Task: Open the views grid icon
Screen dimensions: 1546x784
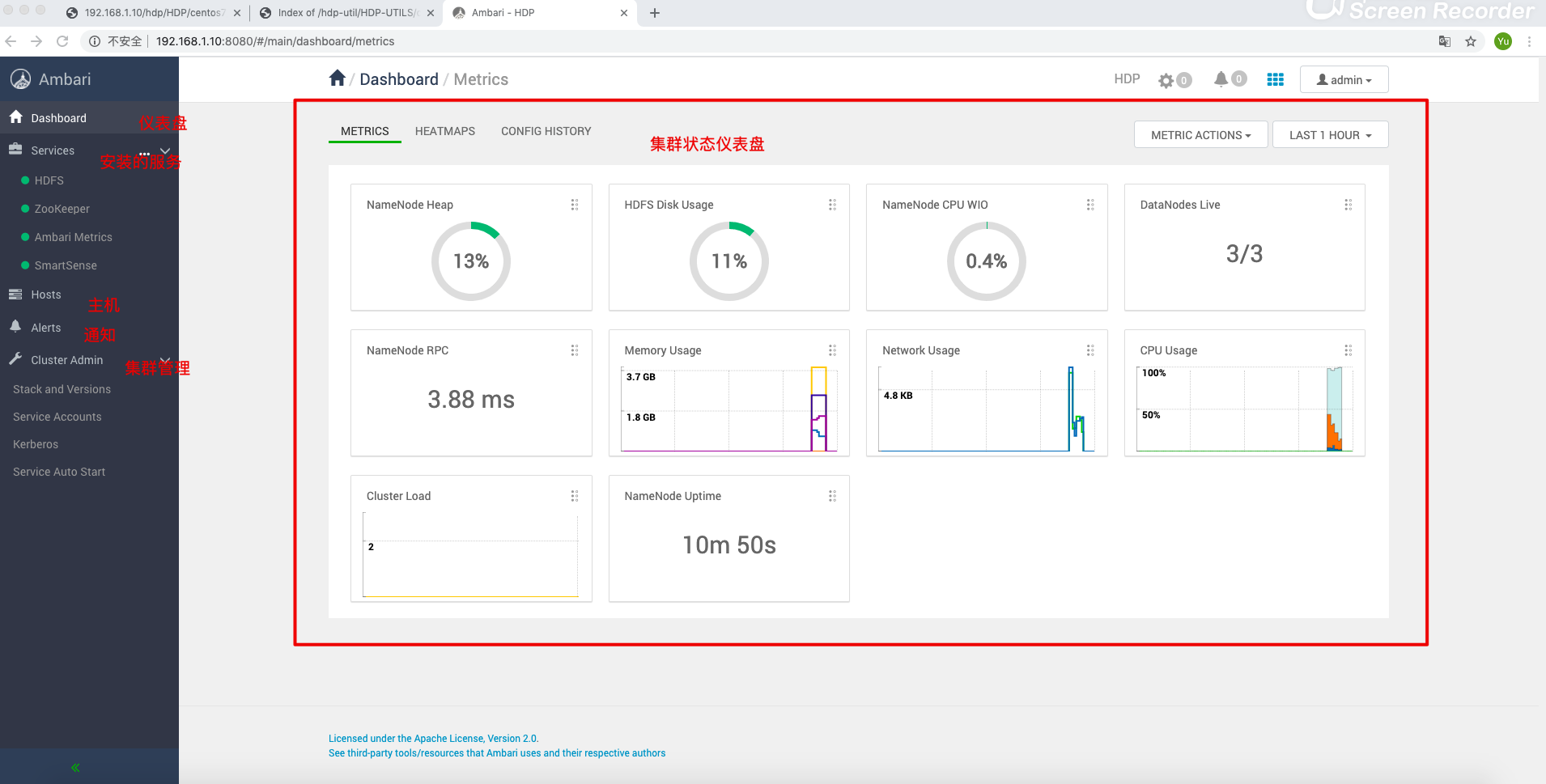Action: pos(1276,79)
